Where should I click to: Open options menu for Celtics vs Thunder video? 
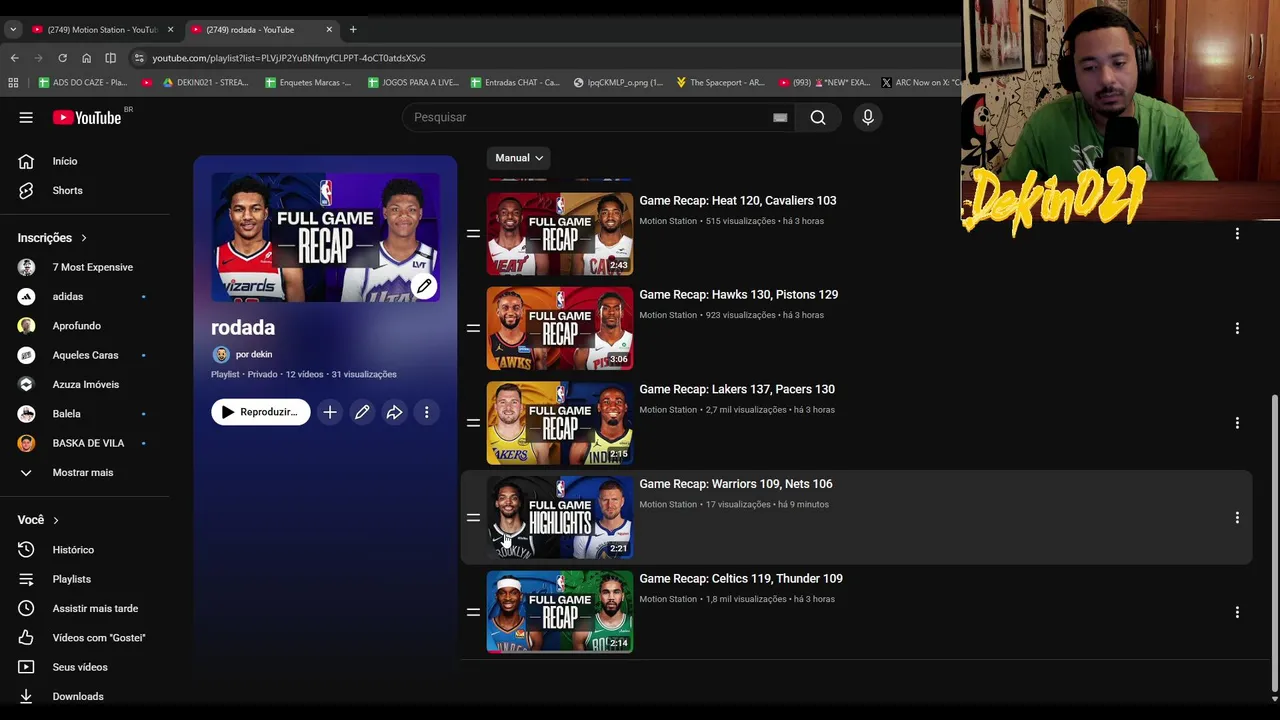pyautogui.click(x=1237, y=612)
